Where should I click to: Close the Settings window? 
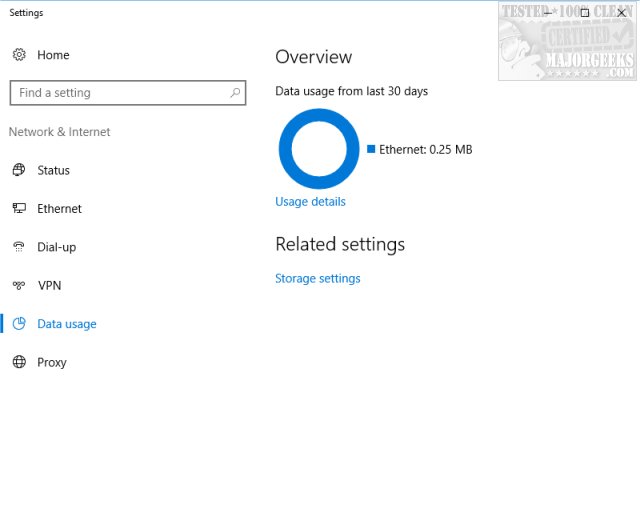point(621,13)
